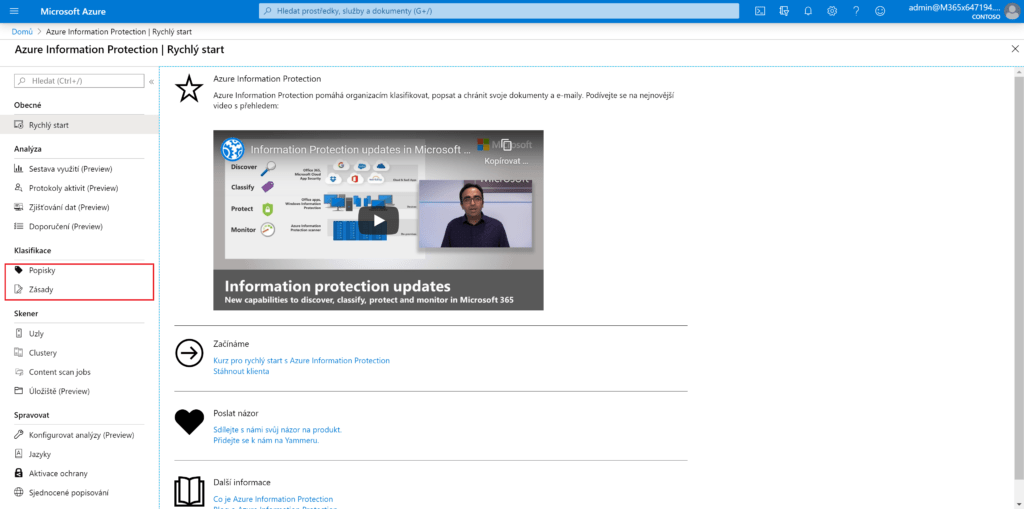Open Content scan jobs item

[60, 371]
